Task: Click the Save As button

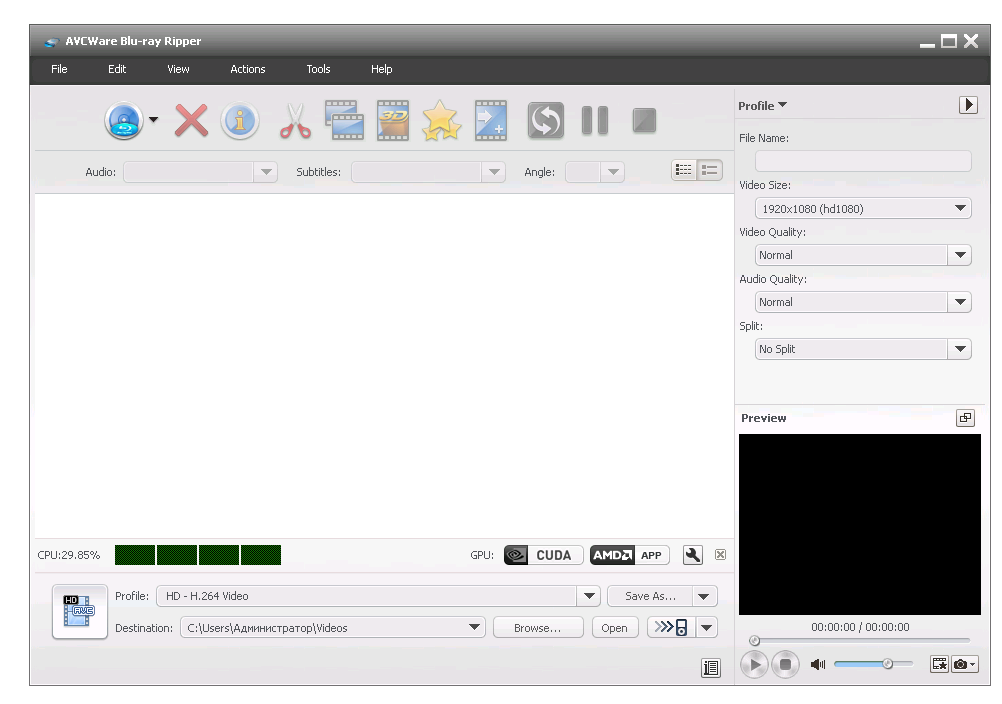Action: [x=650, y=596]
